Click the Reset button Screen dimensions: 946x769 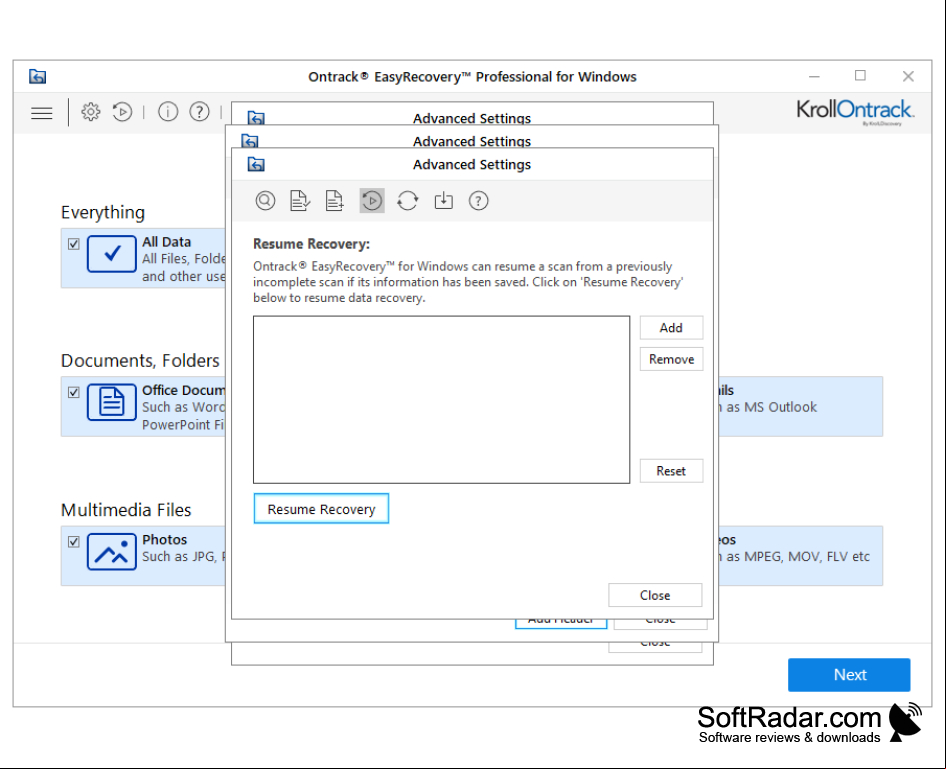point(671,471)
